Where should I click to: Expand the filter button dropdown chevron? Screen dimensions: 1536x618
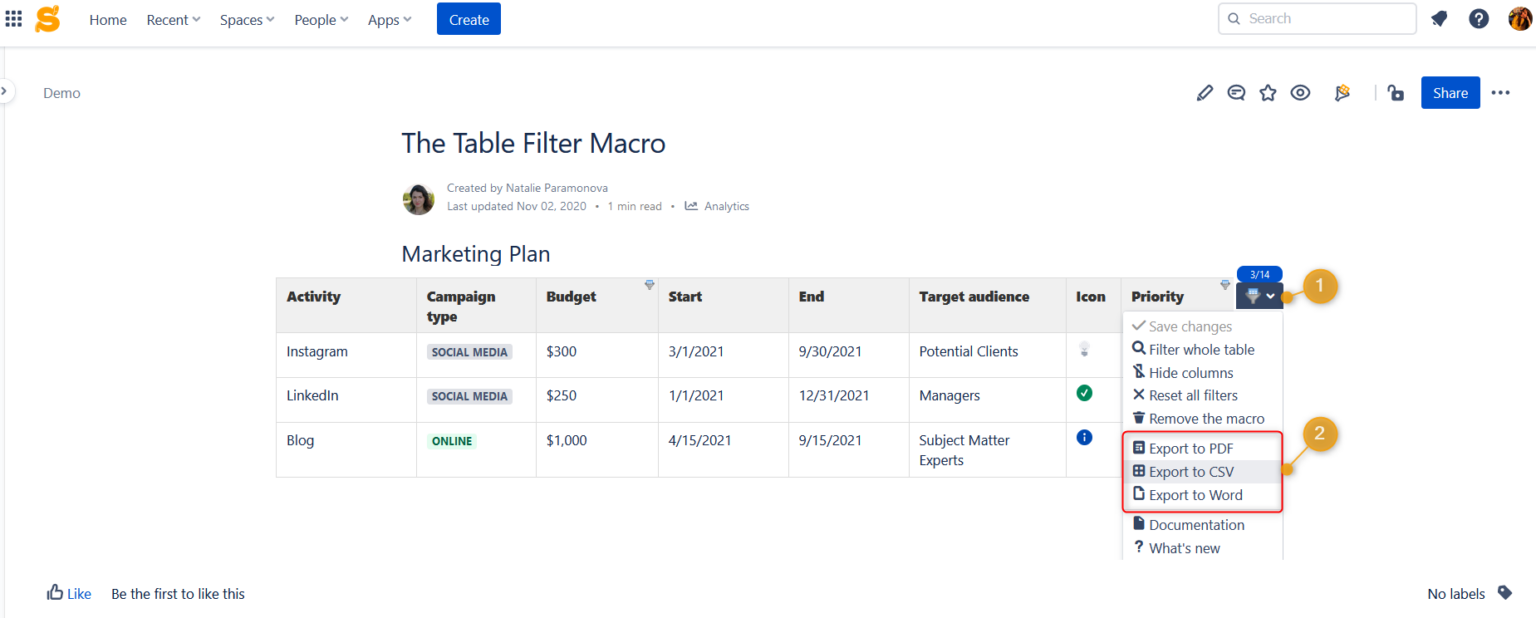click(1268, 296)
